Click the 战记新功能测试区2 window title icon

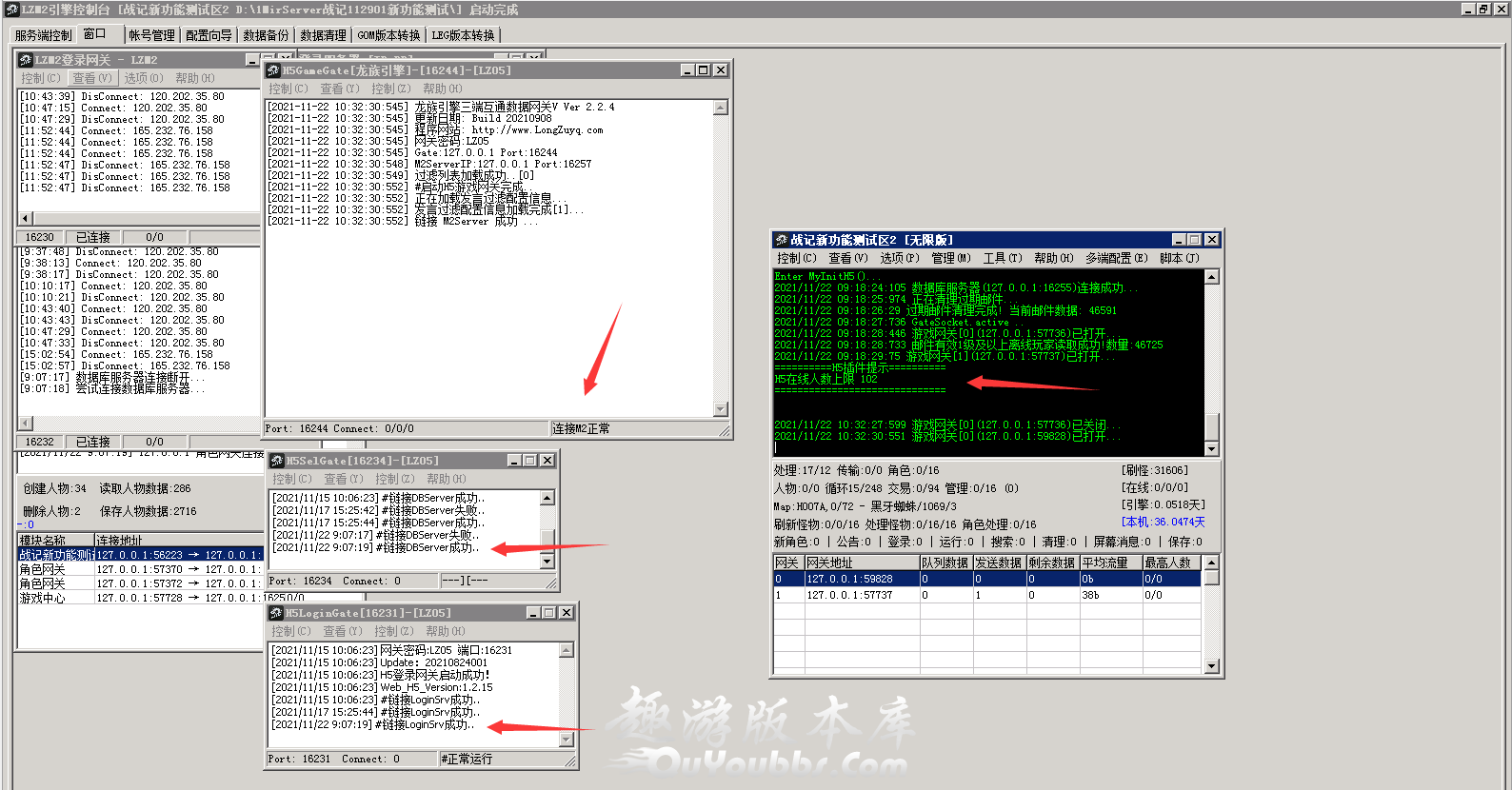tap(781, 240)
